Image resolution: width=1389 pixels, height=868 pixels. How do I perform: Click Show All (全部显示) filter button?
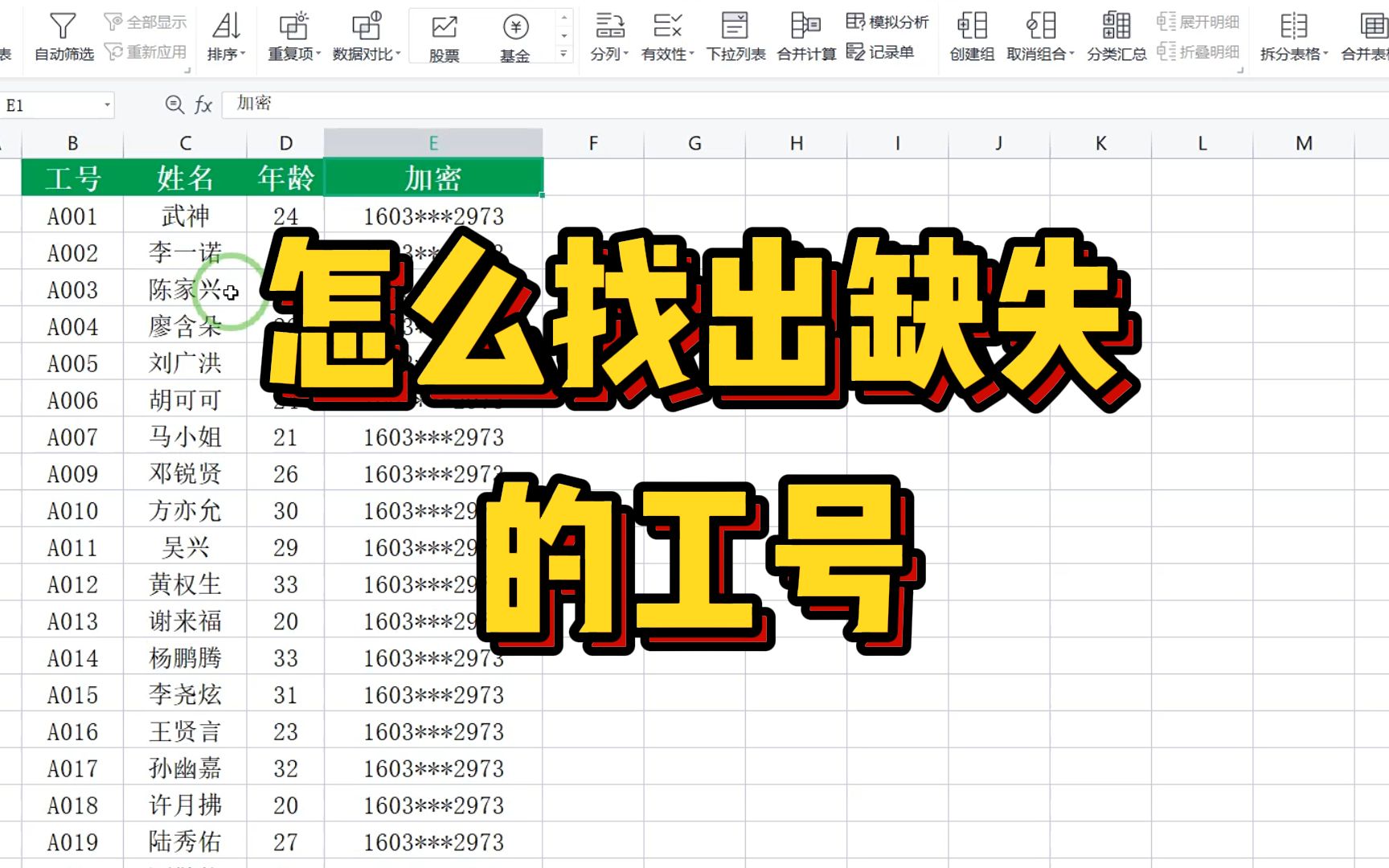click(145, 22)
